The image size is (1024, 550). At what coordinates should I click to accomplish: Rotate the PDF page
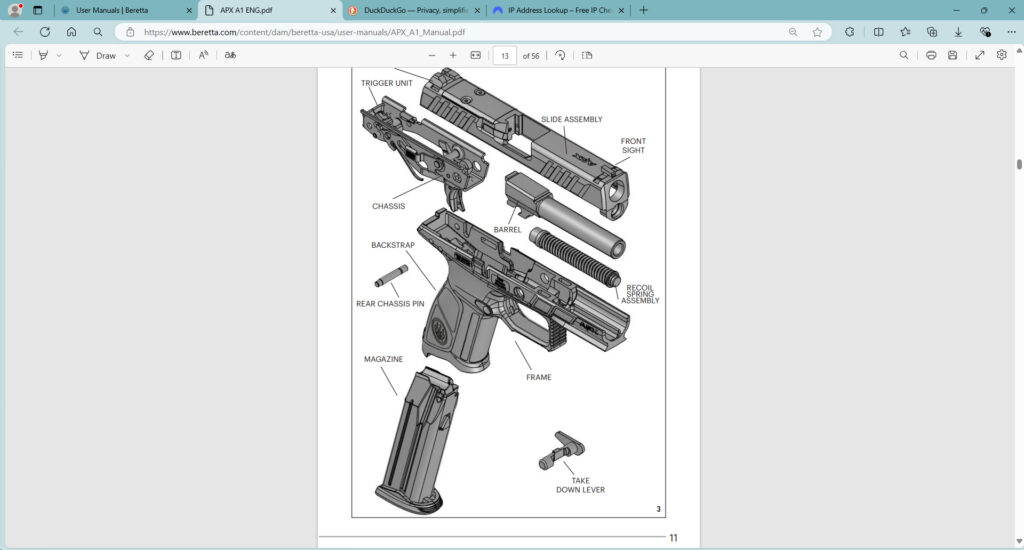pyautogui.click(x=560, y=56)
